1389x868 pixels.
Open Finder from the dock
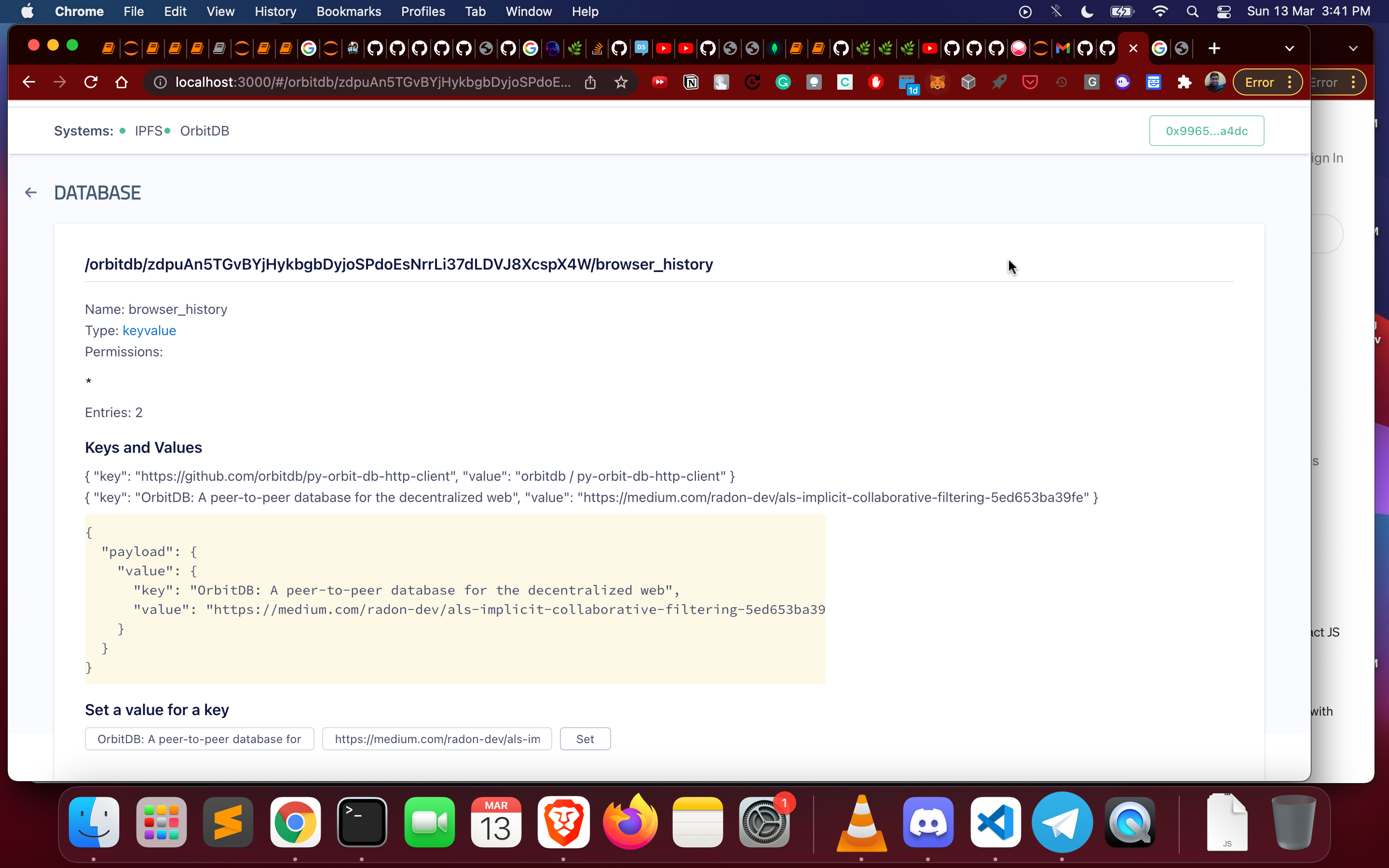[x=94, y=822]
